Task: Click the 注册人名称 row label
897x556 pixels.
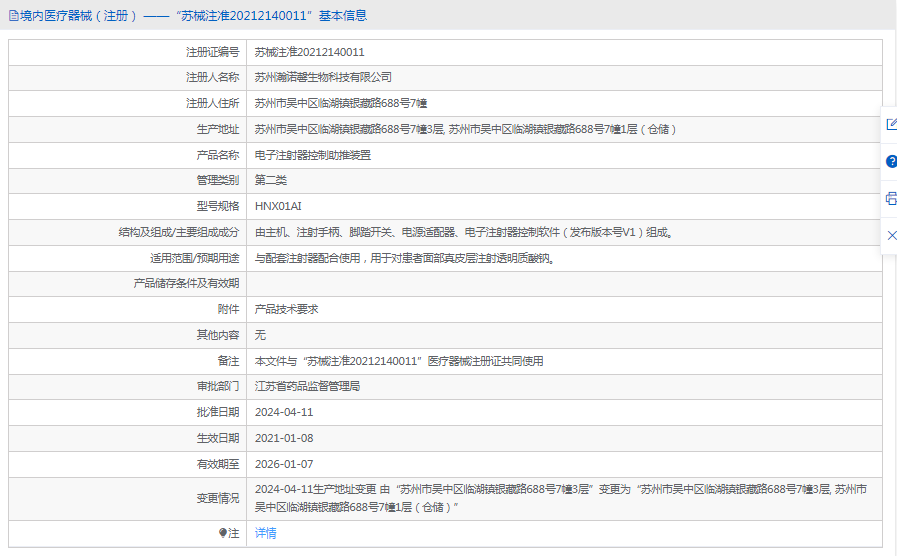Action: click(x=212, y=77)
